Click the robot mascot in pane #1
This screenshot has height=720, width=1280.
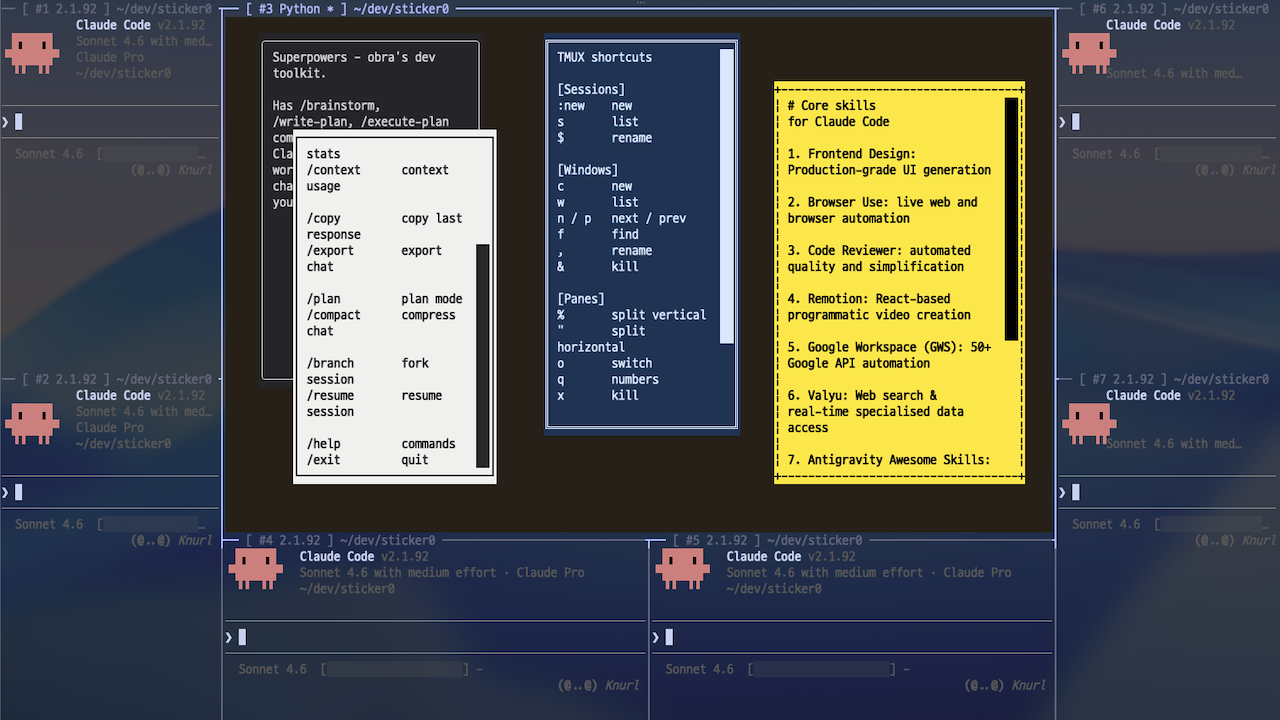(32, 52)
